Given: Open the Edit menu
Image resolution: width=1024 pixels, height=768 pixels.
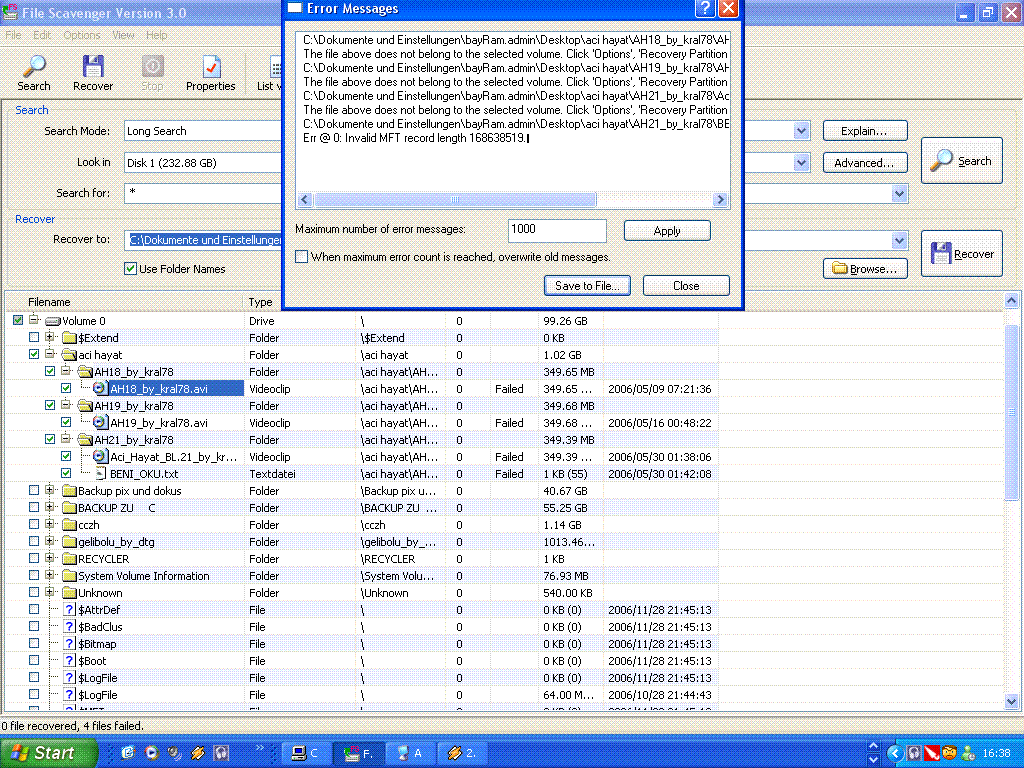Looking at the screenshot, I should click(x=42, y=35).
